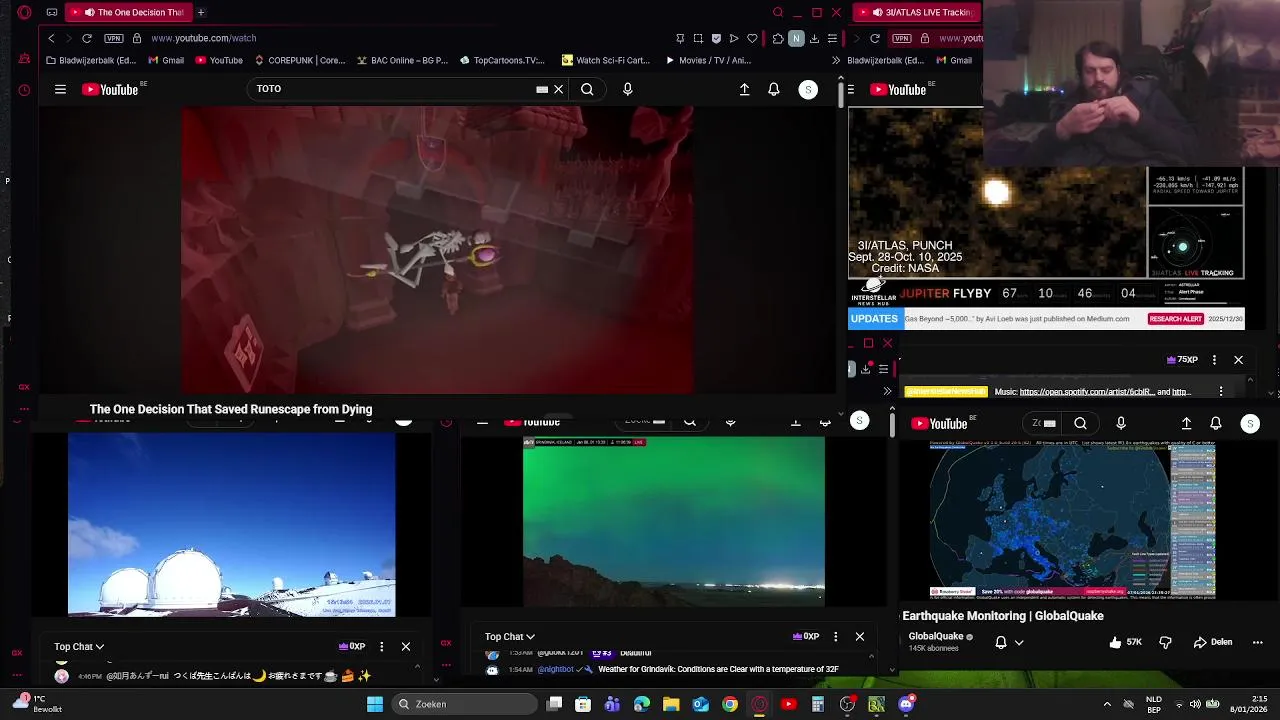Share the GlobalQuake video with Delen
This screenshot has width=1280, height=720.
tap(1213, 642)
